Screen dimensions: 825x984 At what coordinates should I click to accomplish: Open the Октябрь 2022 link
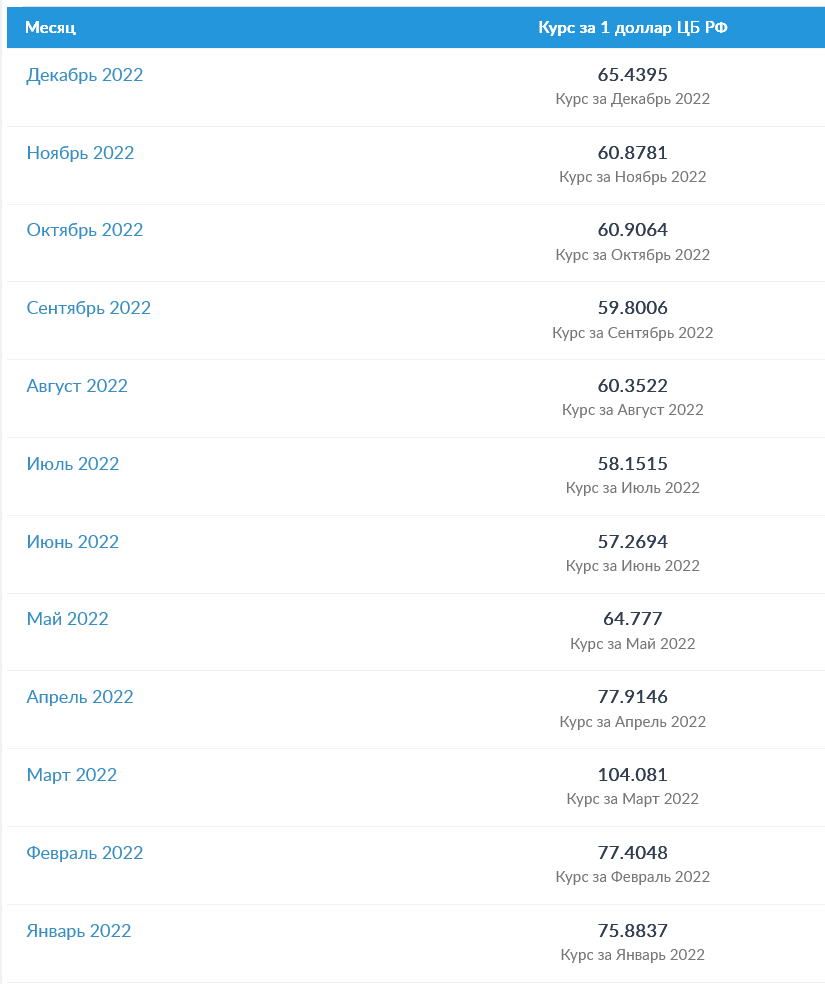85,230
